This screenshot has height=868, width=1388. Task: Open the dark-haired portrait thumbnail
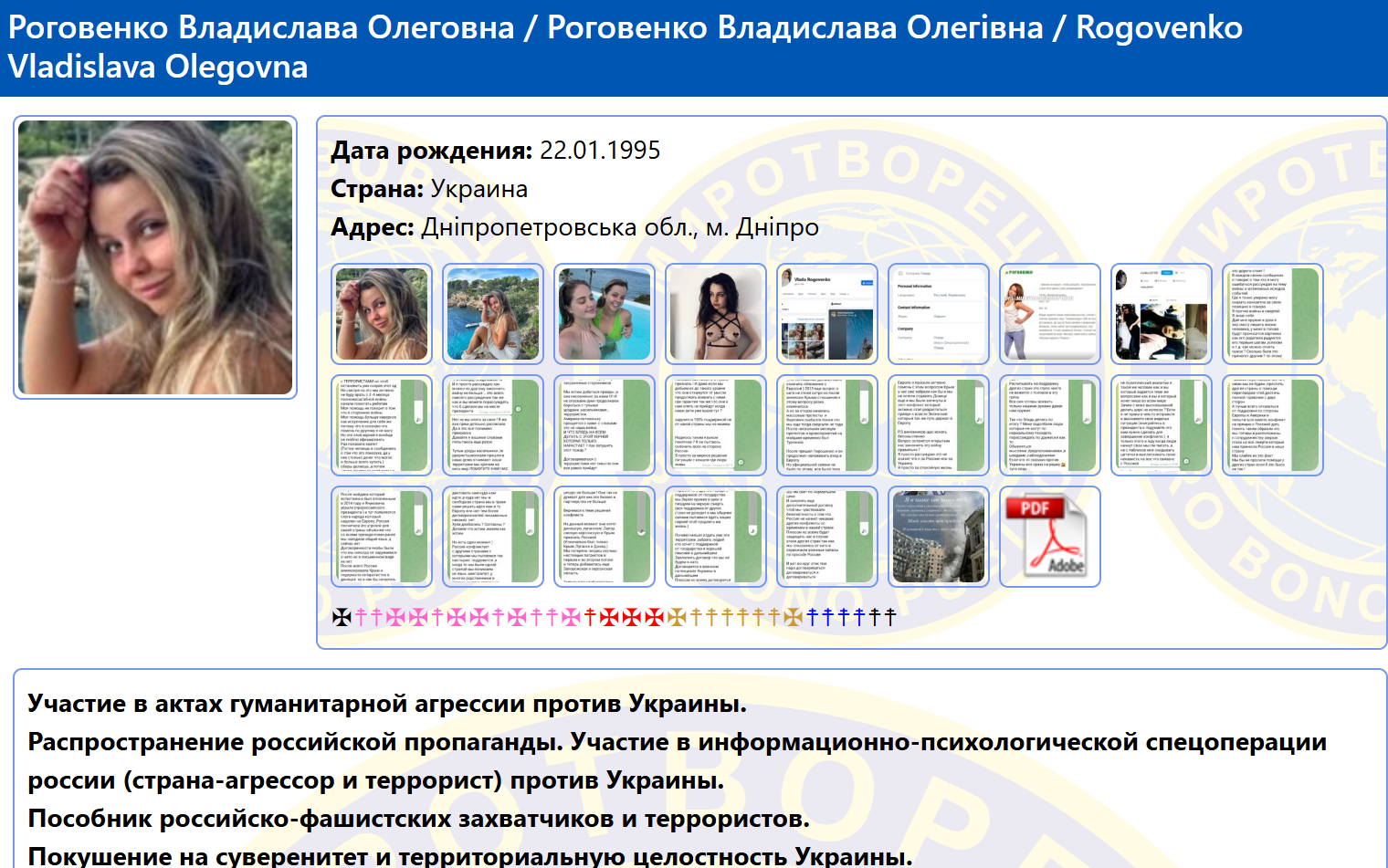click(x=716, y=314)
